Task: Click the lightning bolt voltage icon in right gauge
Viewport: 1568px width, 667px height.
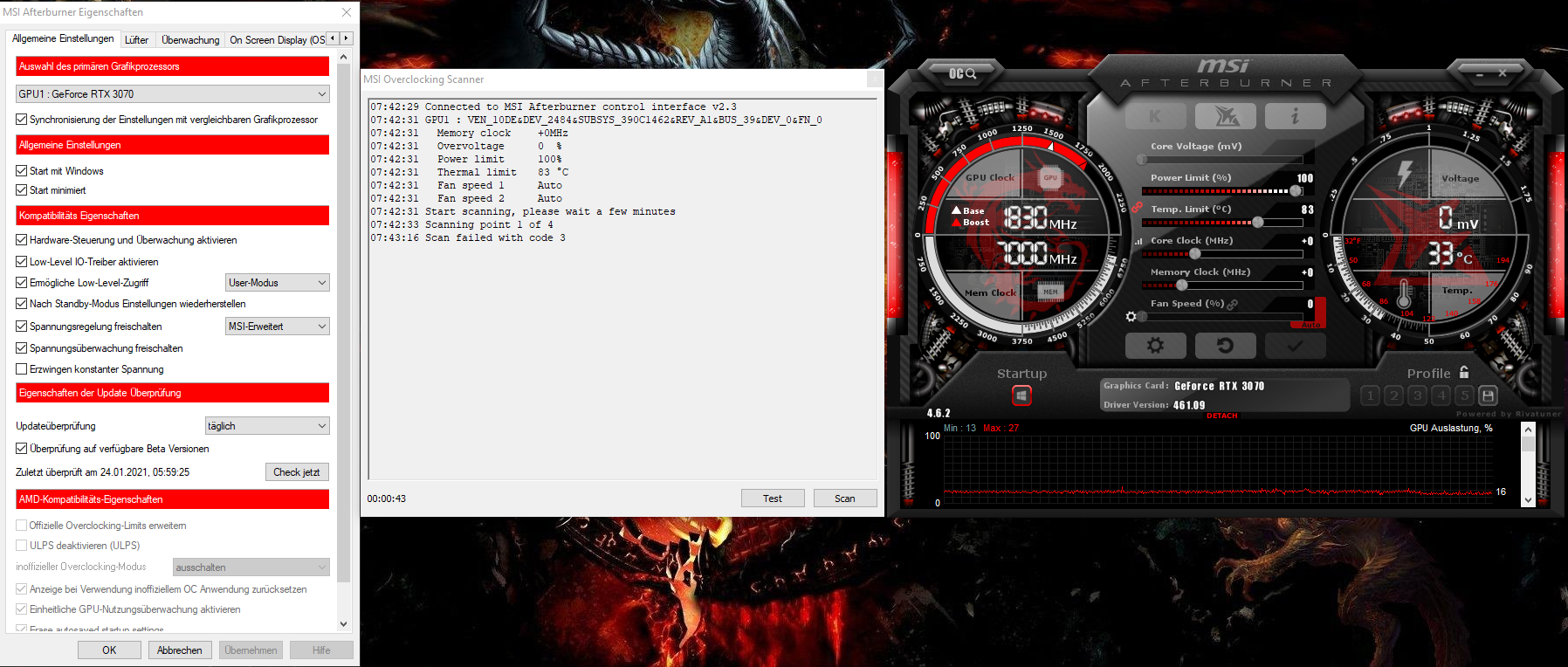Action: click(1404, 173)
